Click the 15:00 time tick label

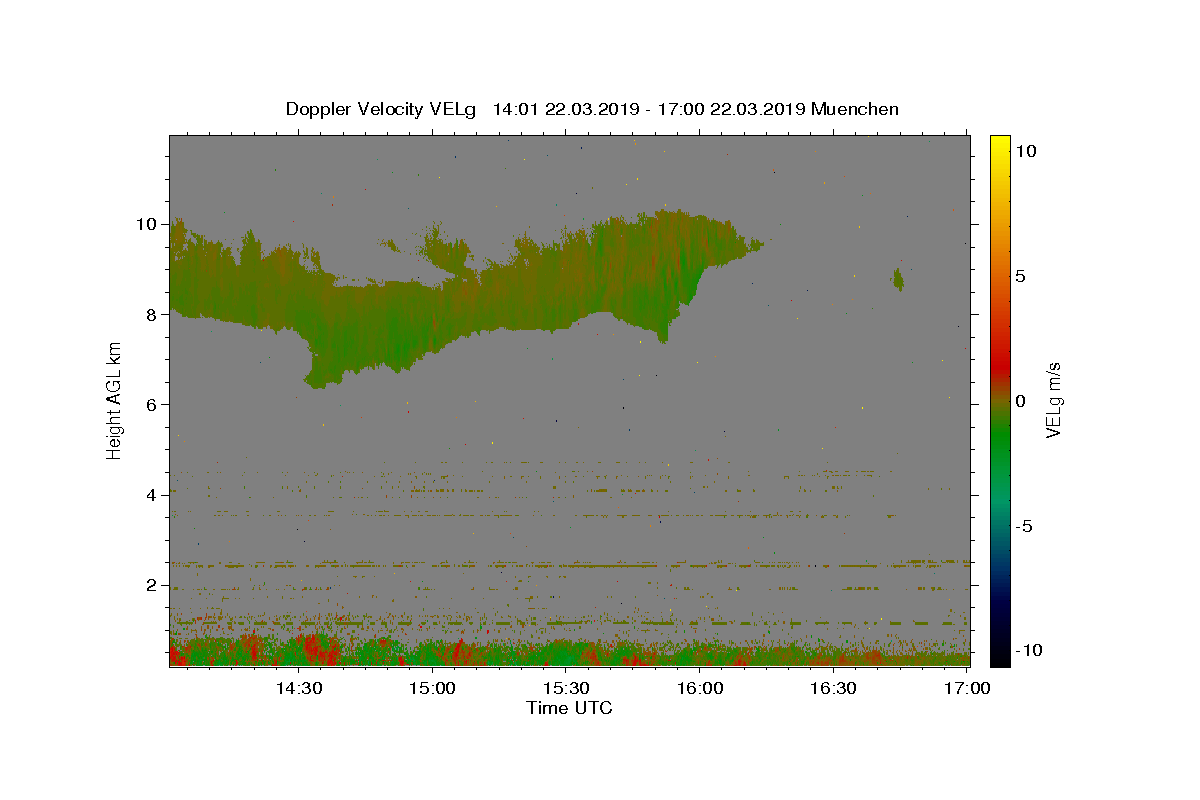(x=432, y=688)
